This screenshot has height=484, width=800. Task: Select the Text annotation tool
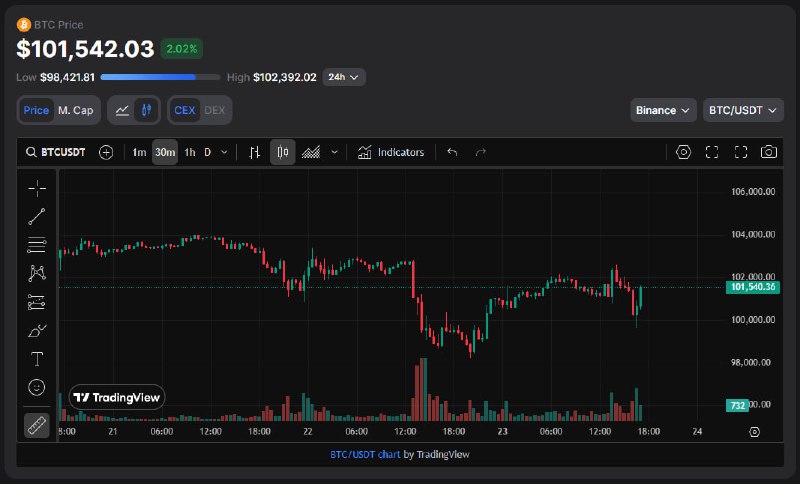(x=37, y=359)
